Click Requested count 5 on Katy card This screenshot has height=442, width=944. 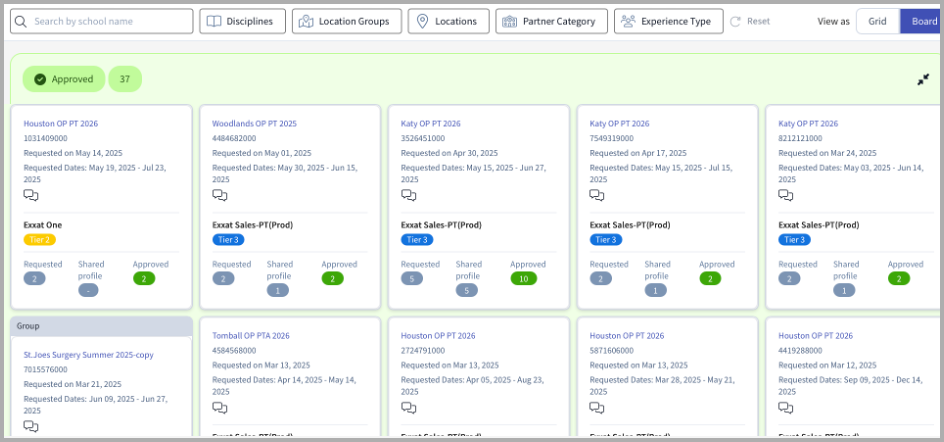pos(412,278)
